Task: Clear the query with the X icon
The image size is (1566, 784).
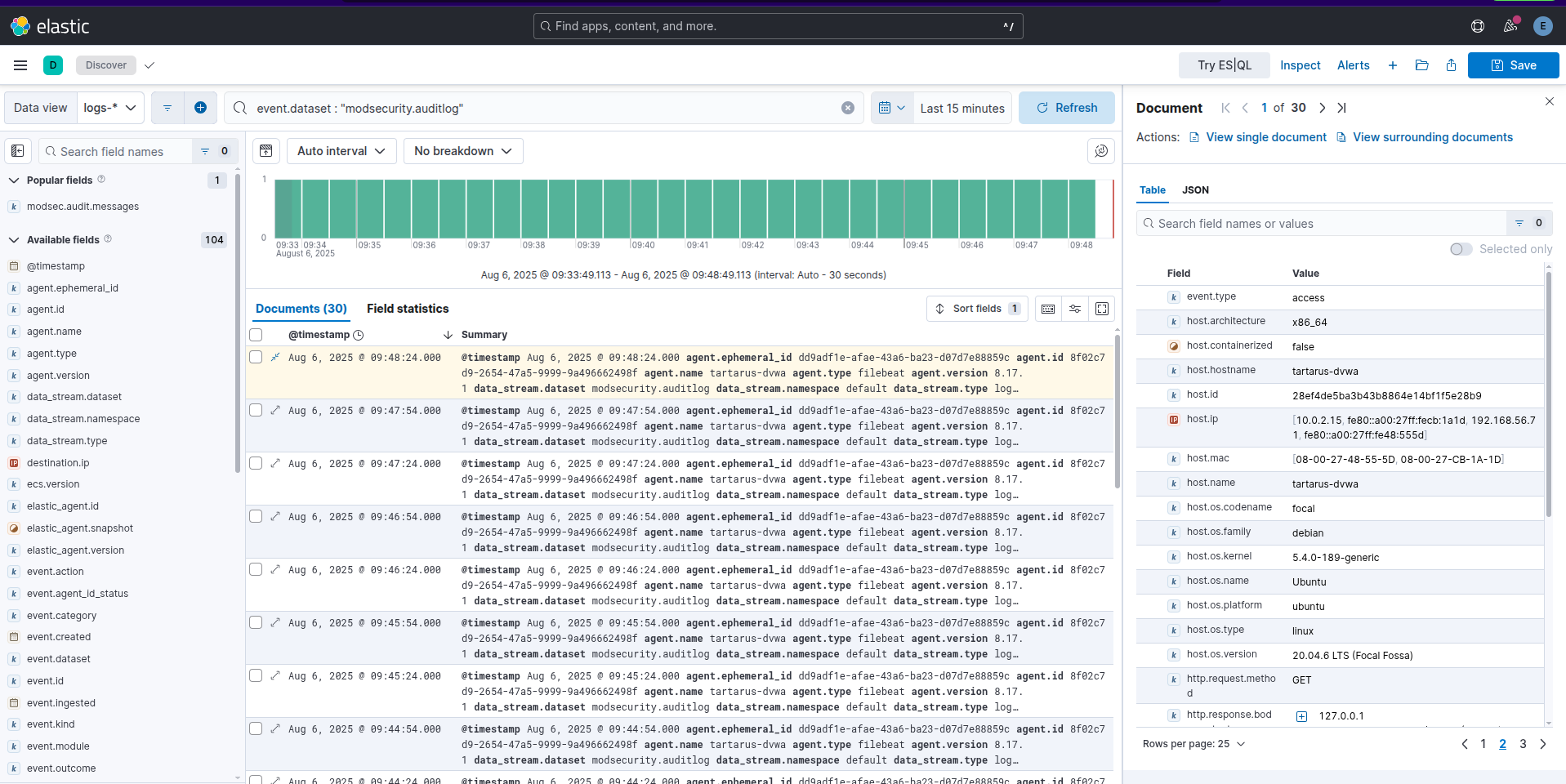Action: (848, 108)
